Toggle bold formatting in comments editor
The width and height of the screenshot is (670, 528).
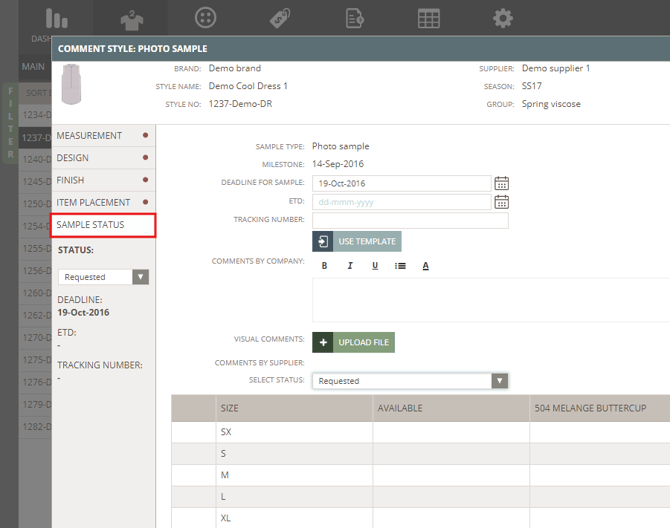pyautogui.click(x=325, y=266)
